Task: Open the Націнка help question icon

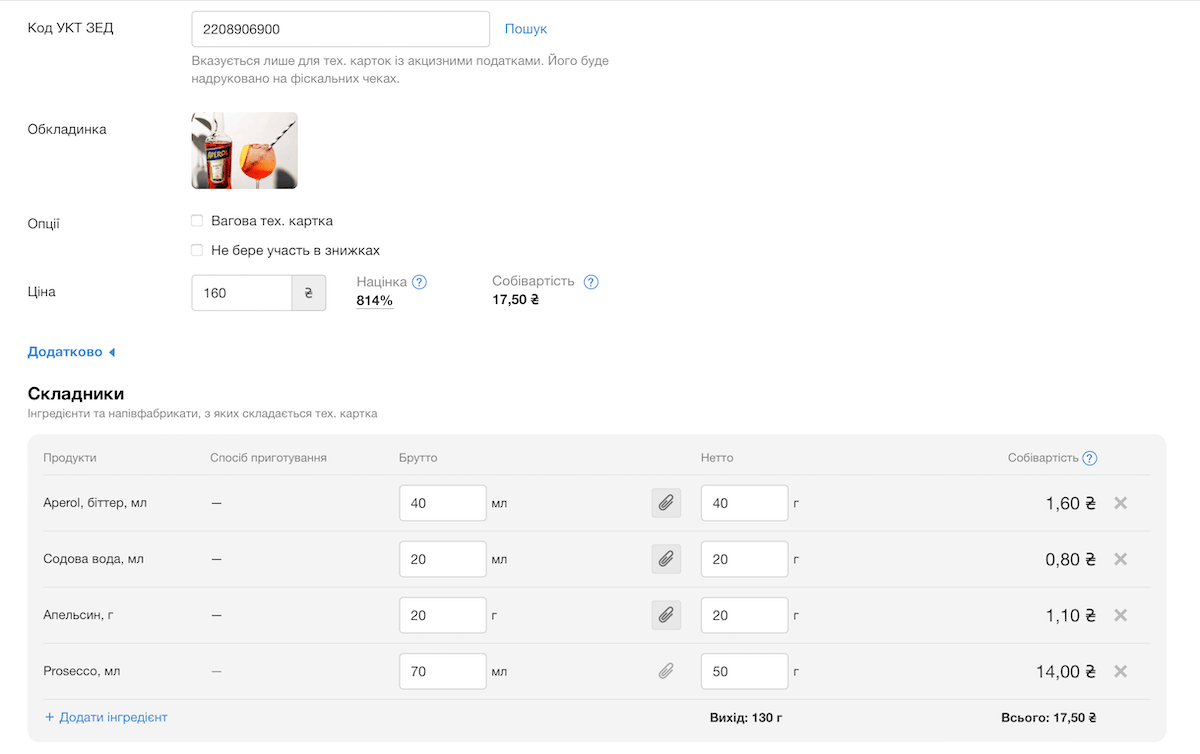Action: pos(420,282)
